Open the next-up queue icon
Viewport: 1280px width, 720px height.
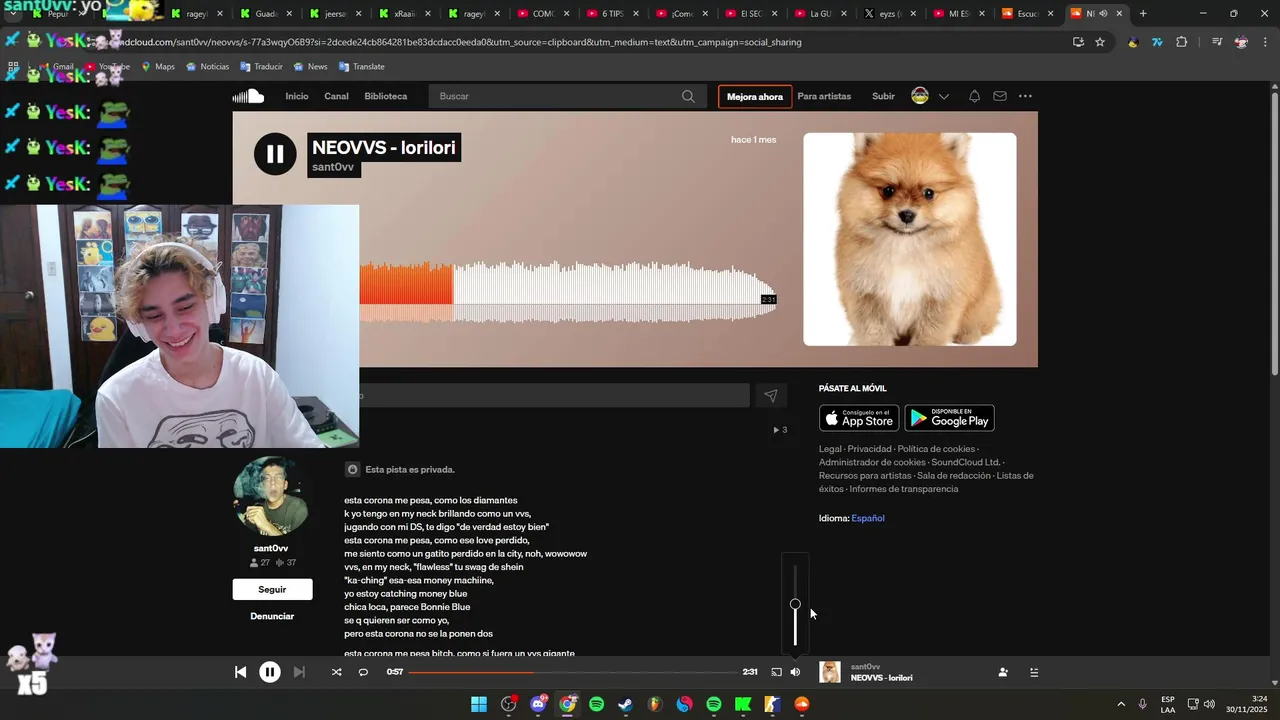1034,672
